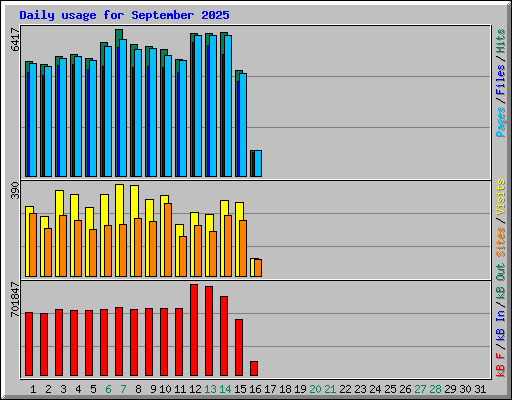This screenshot has height=400, width=512.
Task: Click the Pages legend text
Action: [501, 122]
